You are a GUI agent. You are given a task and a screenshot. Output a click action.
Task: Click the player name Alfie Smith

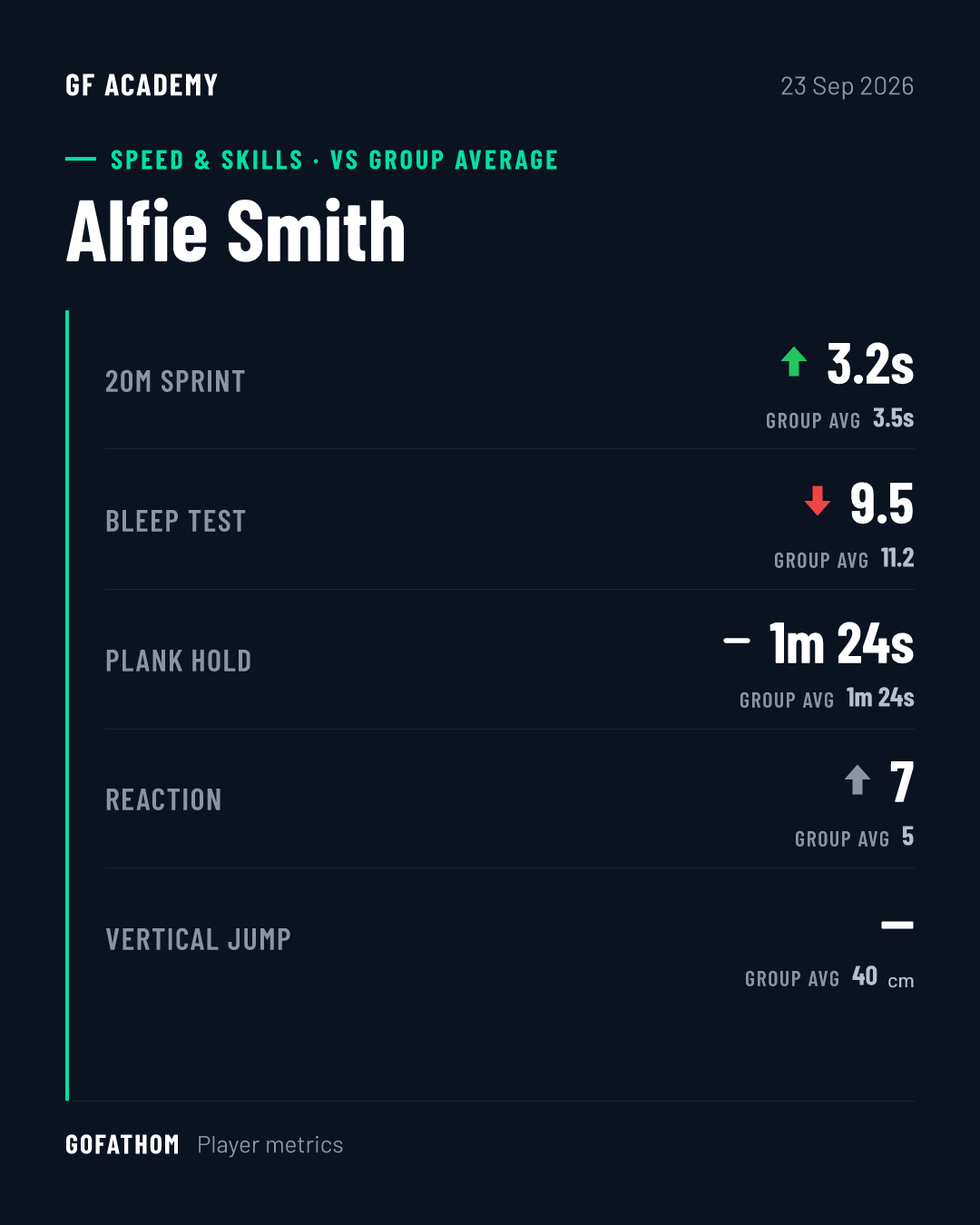pyautogui.click(x=236, y=231)
